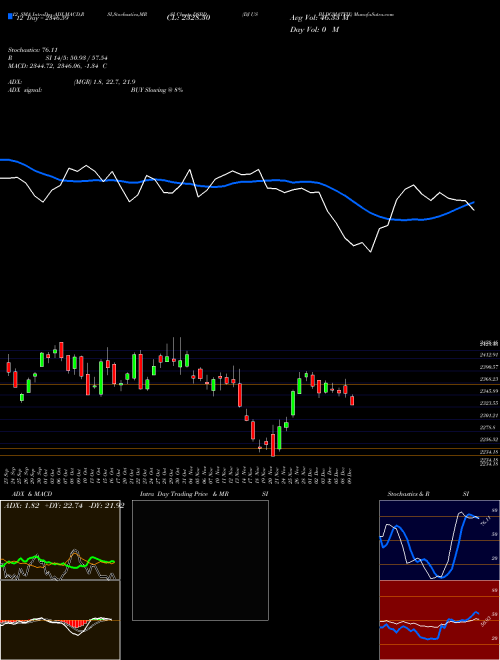
Task: Click the last red candlestick on the price chart
Action: click(x=352, y=400)
